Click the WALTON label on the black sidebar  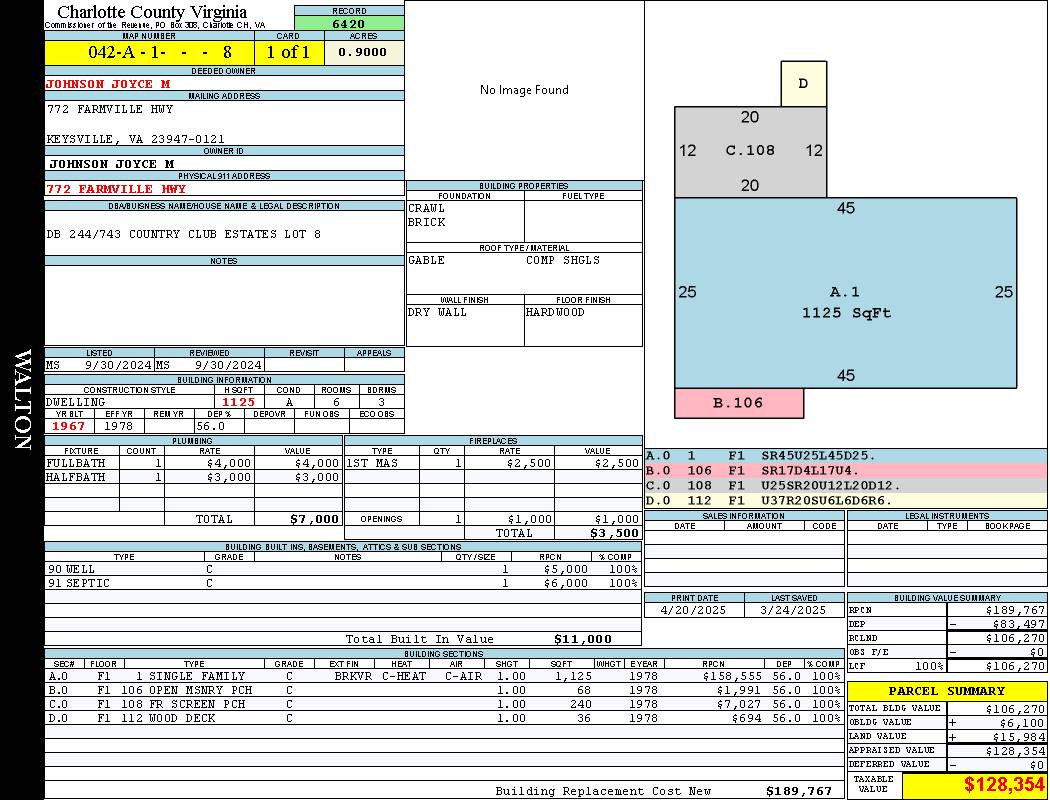pos(22,398)
